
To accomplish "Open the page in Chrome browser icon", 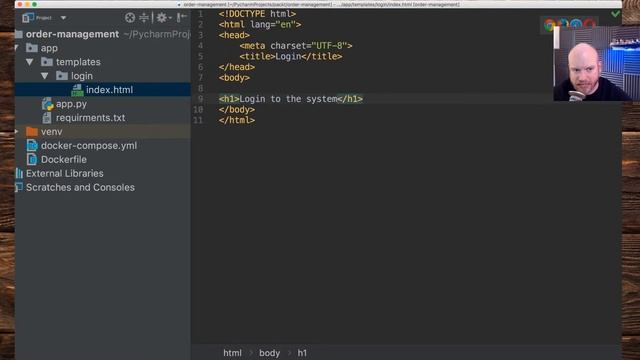I will coord(550,25).
